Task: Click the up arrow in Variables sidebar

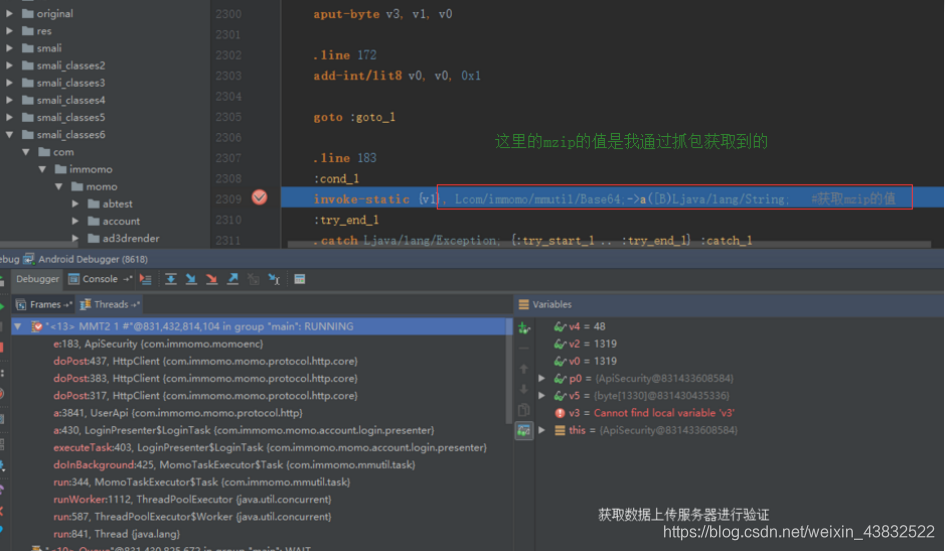Action: 524,368
